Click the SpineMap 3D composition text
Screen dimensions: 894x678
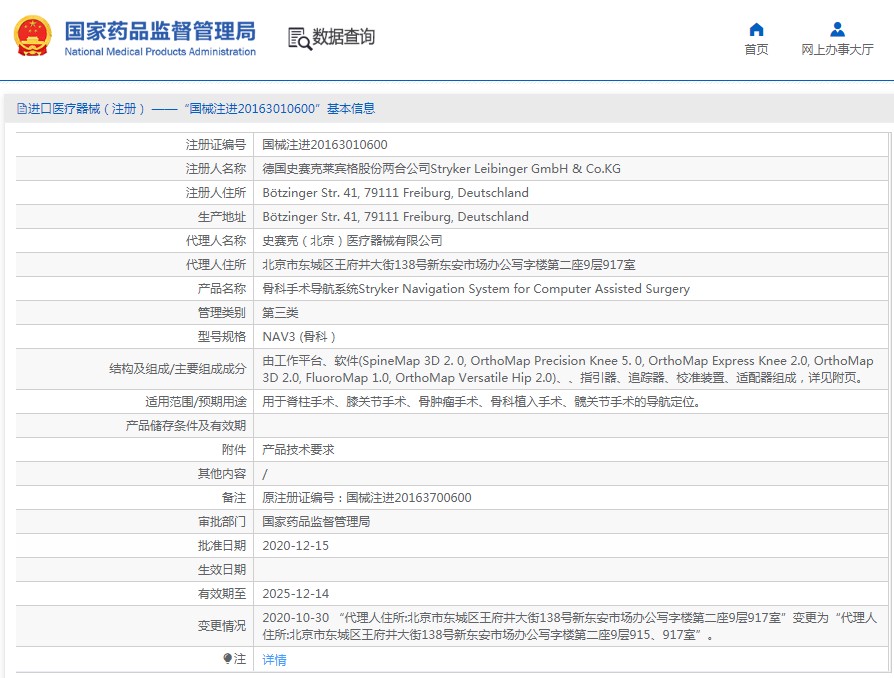point(567,369)
